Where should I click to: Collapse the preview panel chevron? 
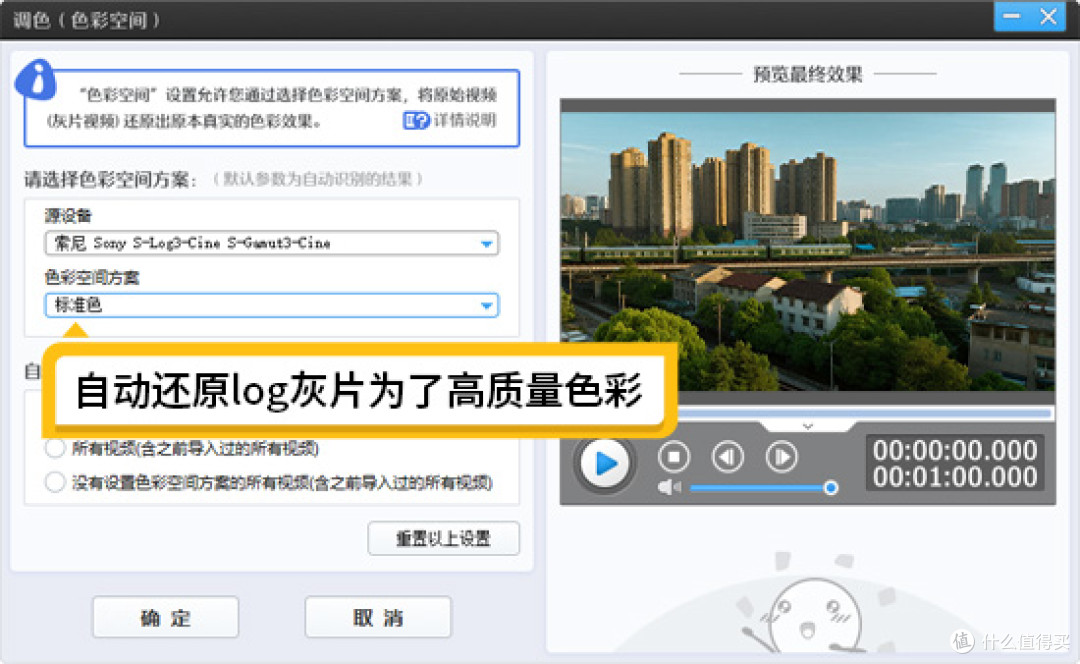point(808,426)
